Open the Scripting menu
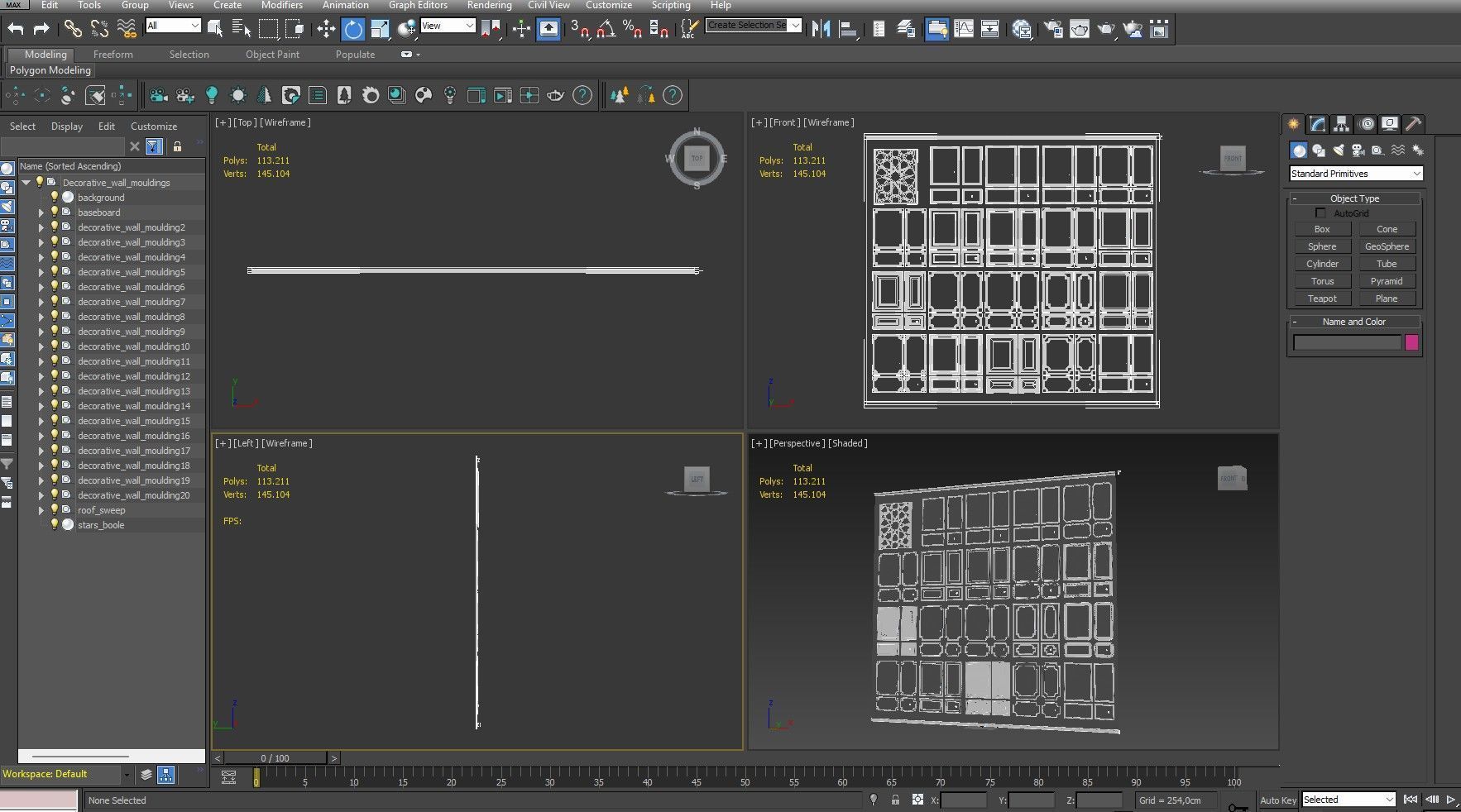1461x812 pixels. (671, 5)
